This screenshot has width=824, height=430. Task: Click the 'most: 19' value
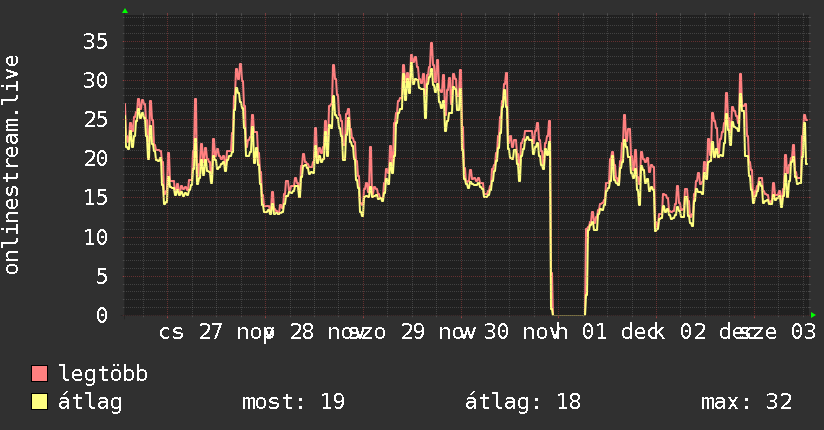(x=293, y=402)
